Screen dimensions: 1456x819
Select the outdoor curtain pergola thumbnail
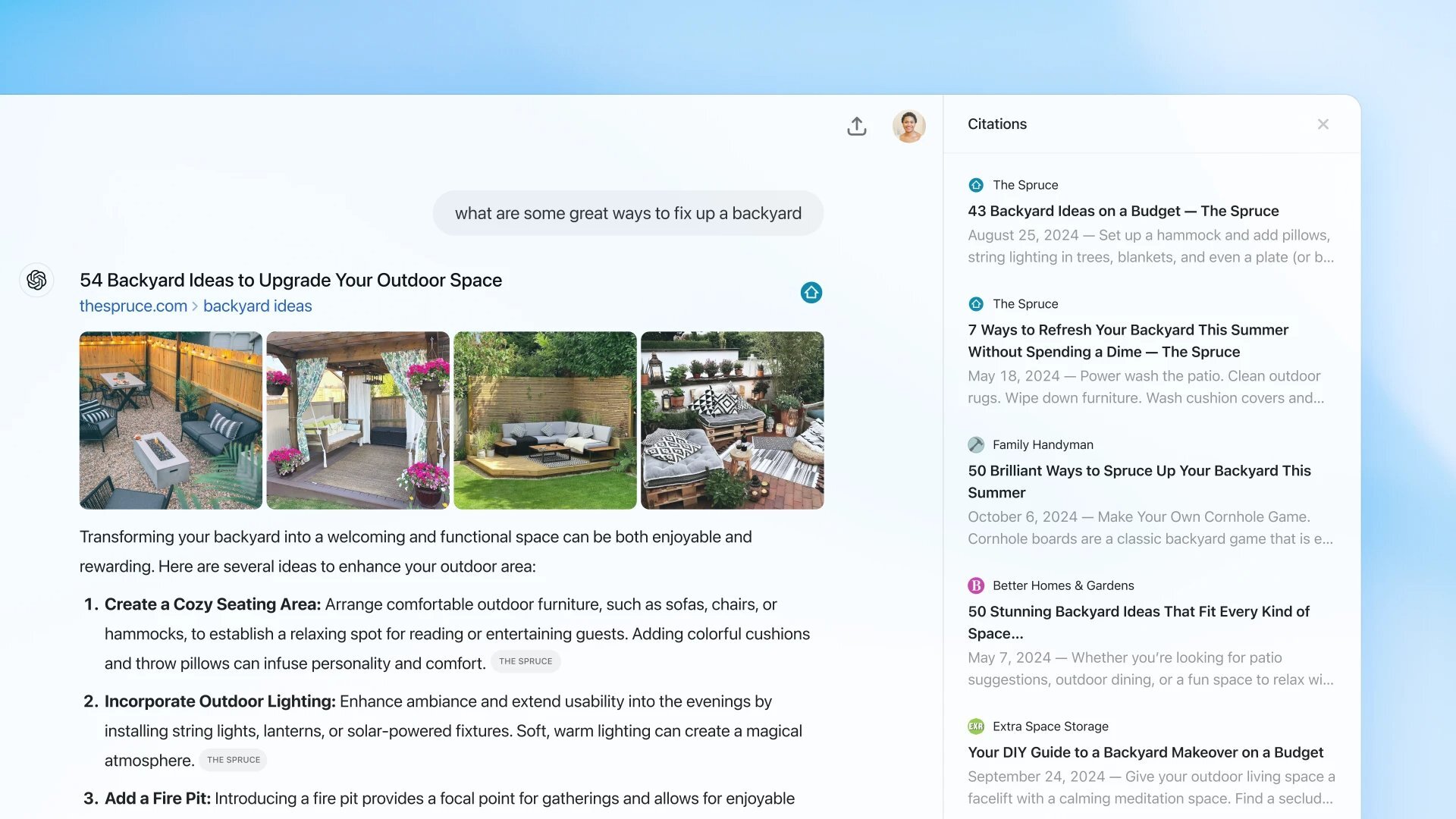click(x=357, y=419)
